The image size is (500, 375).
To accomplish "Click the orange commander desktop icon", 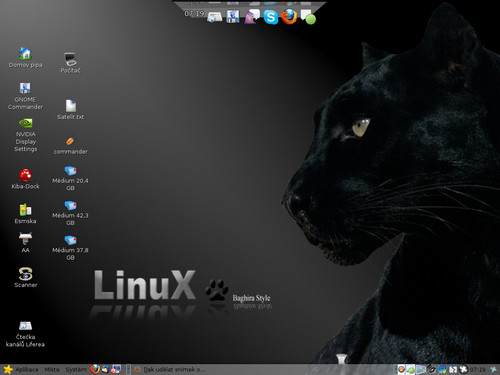I will tap(70, 146).
